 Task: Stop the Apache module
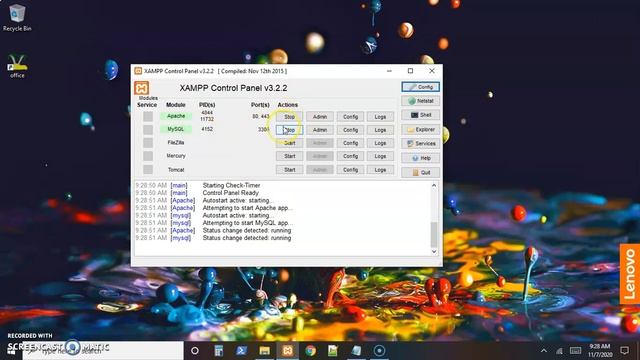(x=289, y=117)
